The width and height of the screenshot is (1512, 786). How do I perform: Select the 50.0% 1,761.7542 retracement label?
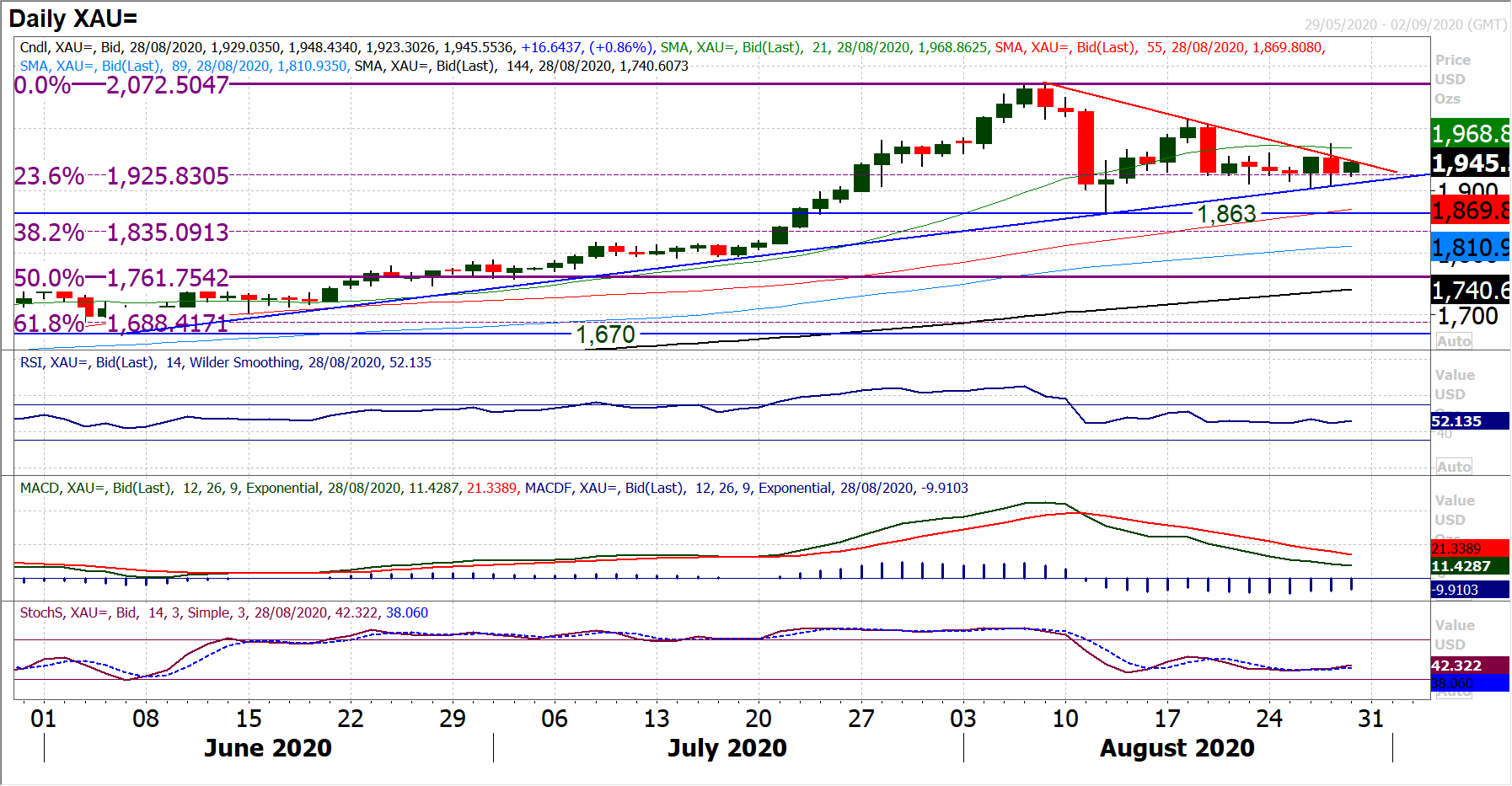click(x=121, y=278)
